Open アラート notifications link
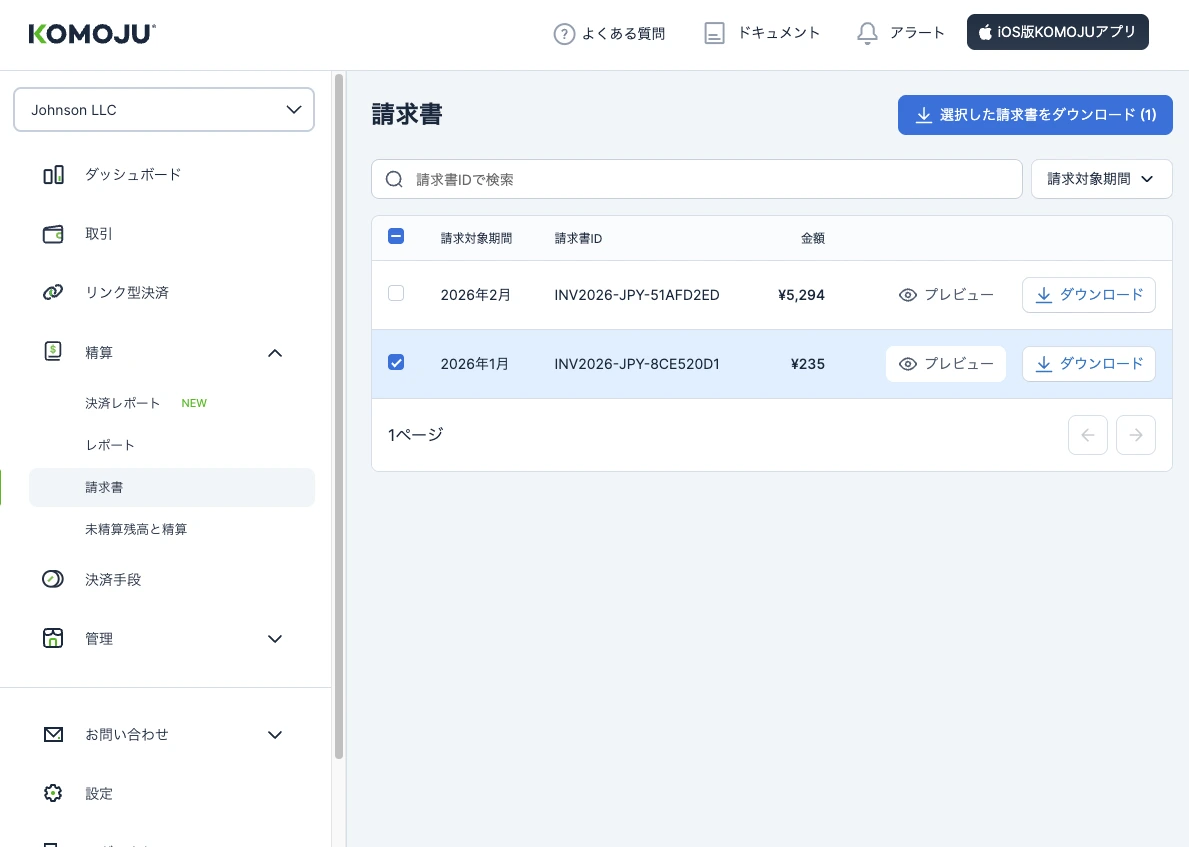 pos(917,33)
